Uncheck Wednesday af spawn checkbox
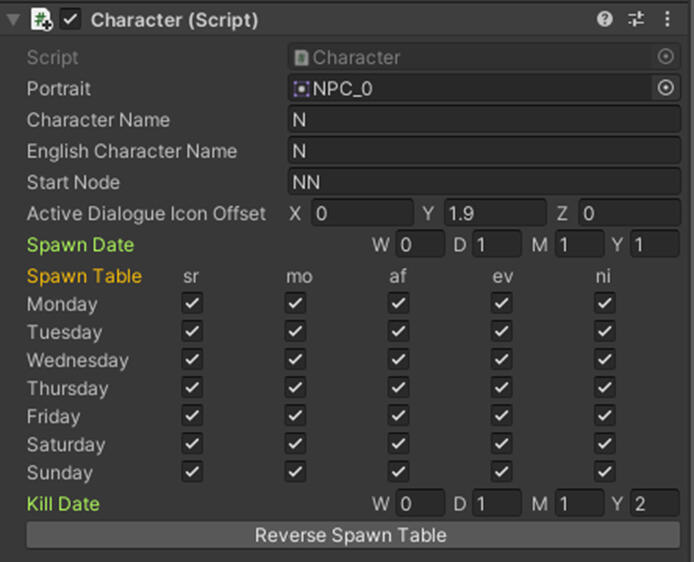This screenshot has width=694, height=562. pos(398,359)
